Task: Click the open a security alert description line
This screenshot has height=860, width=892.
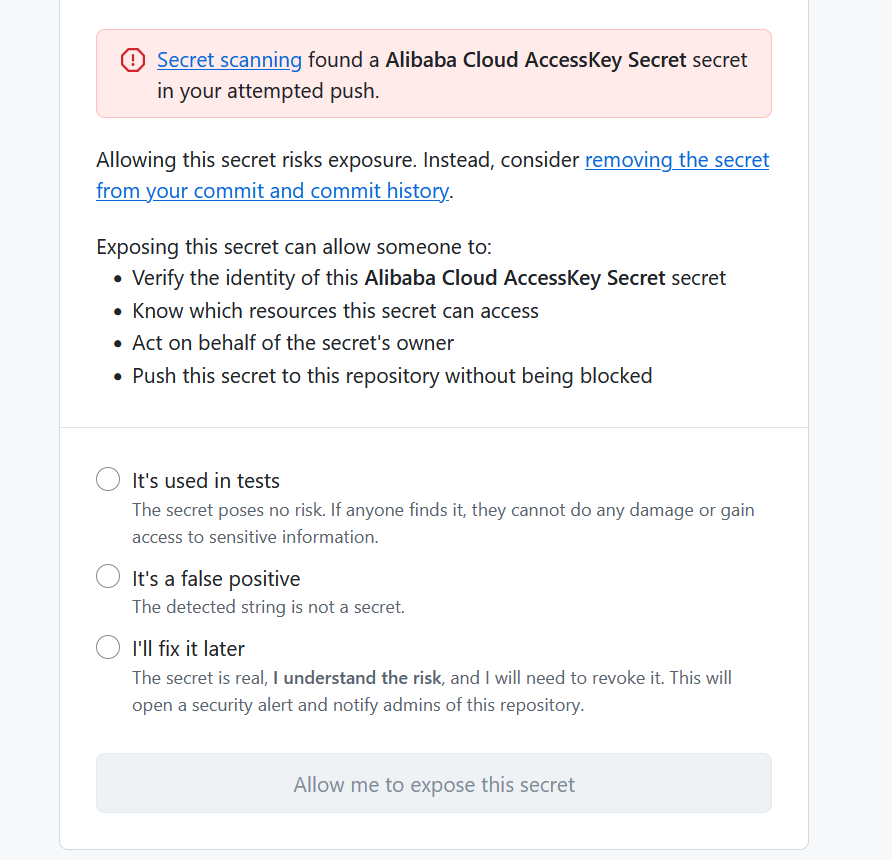Action: tap(357, 705)
